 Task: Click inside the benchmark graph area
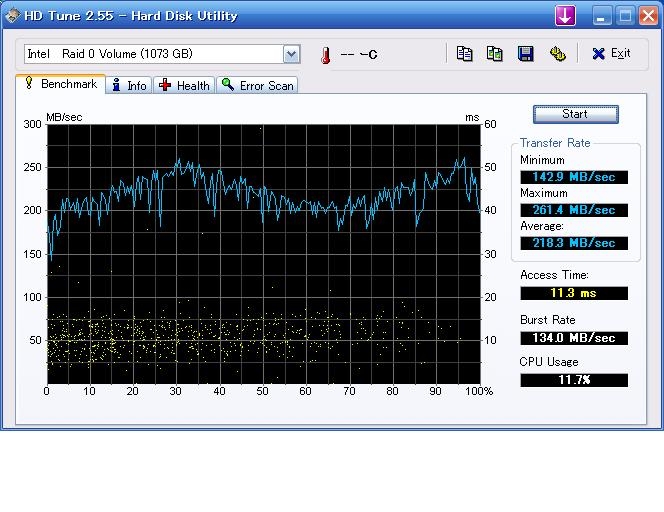[x=263, y=254]
